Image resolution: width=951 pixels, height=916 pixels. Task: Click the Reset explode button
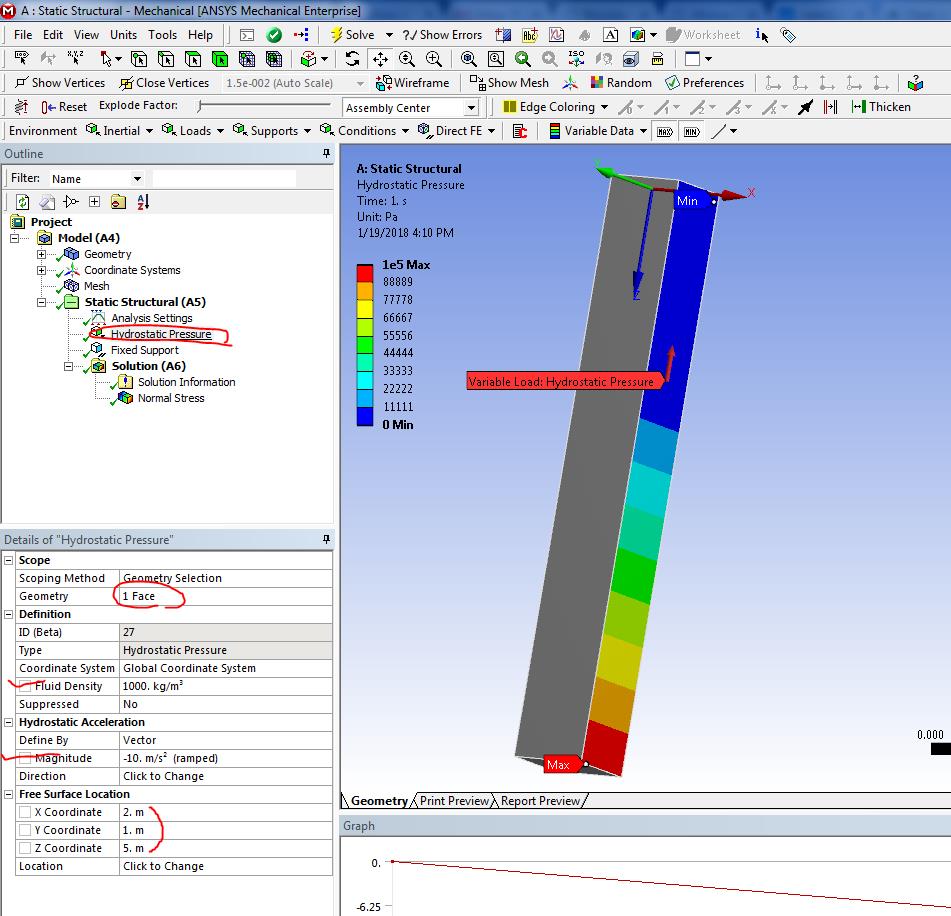coord(64,107)
